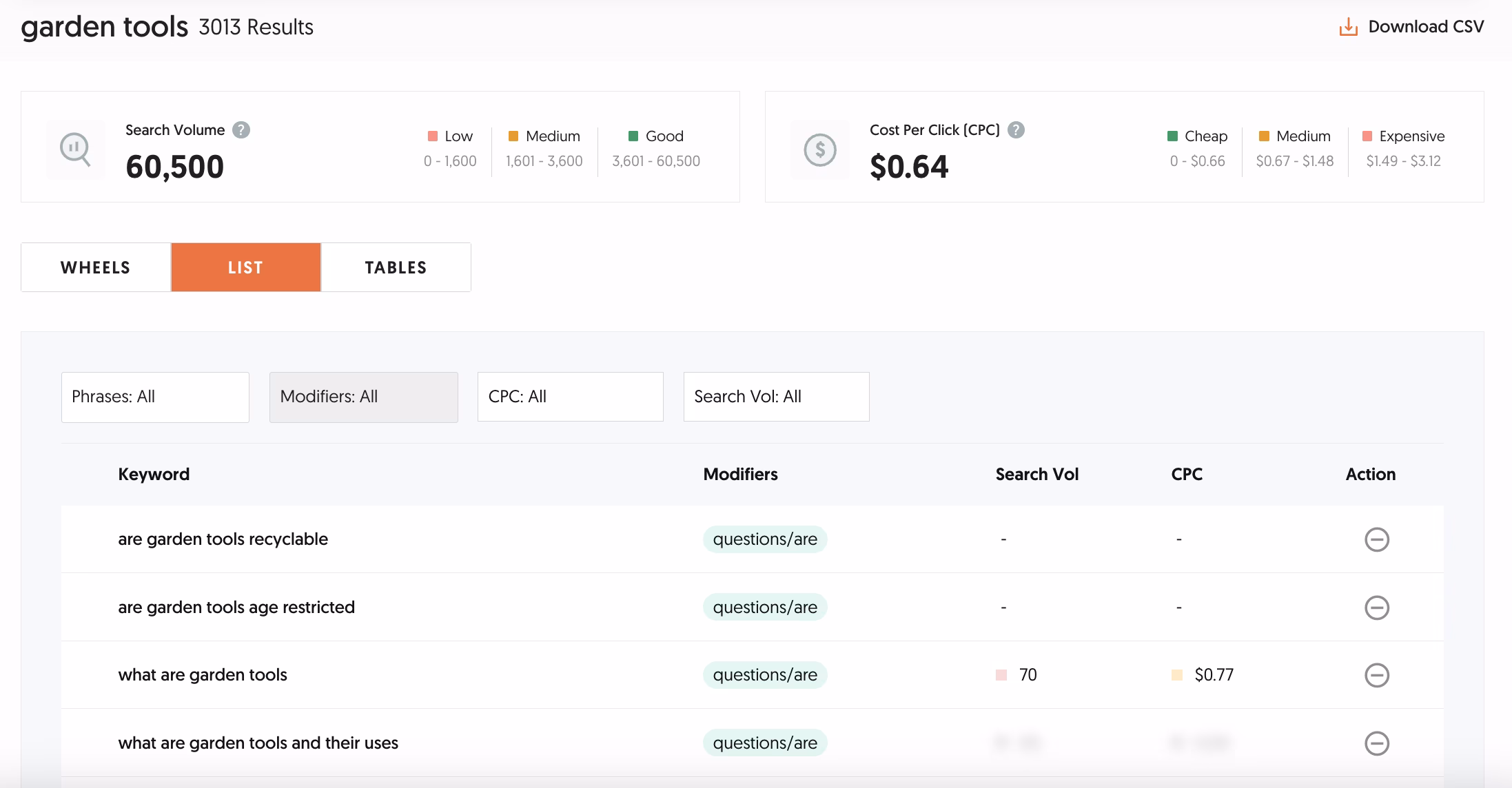Remove 'garden tools and their uses' row

(1376, 743)
